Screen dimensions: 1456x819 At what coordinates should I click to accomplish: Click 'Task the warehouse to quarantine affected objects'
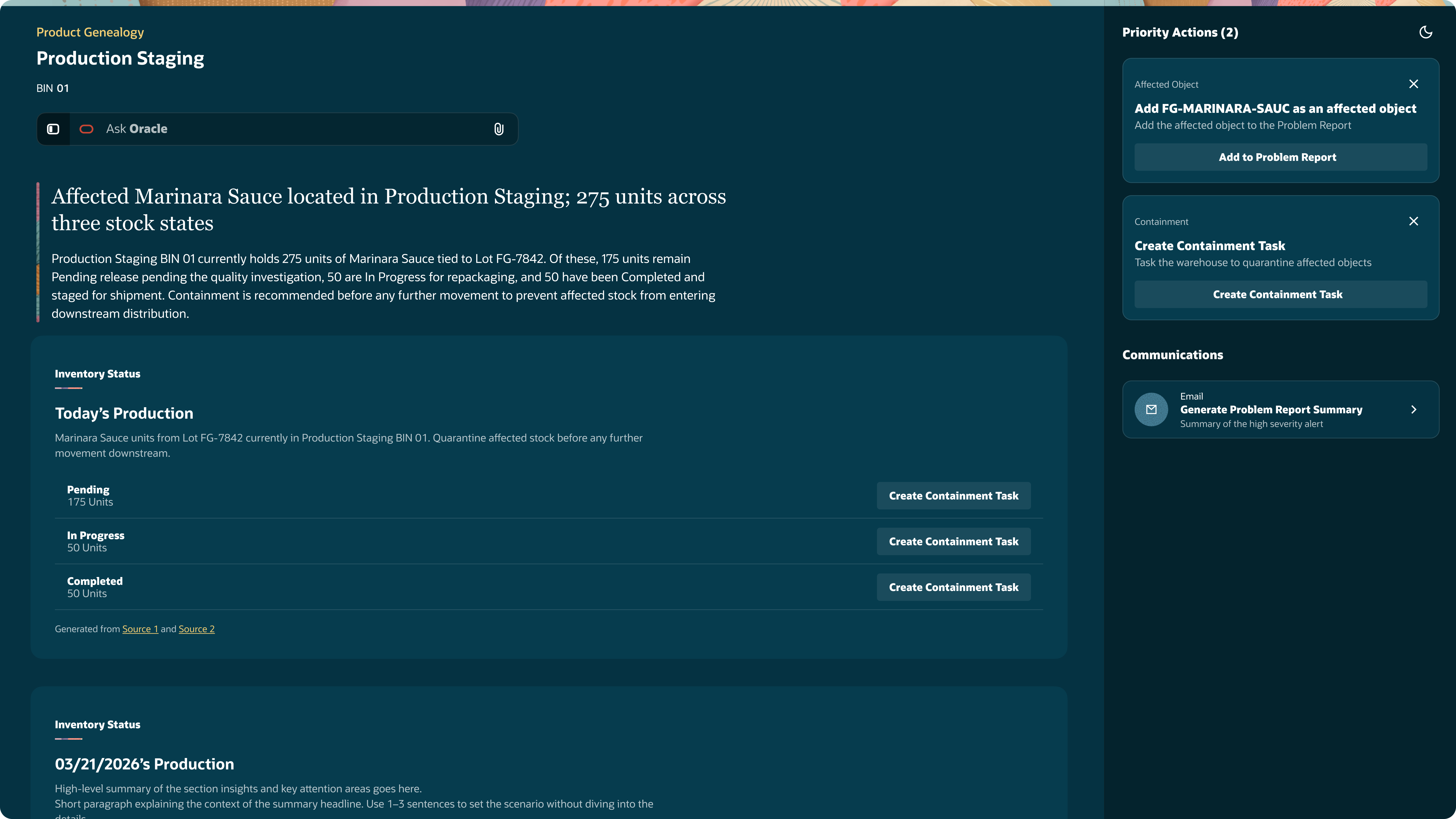pyautogui.click(x=1253, y=263)
